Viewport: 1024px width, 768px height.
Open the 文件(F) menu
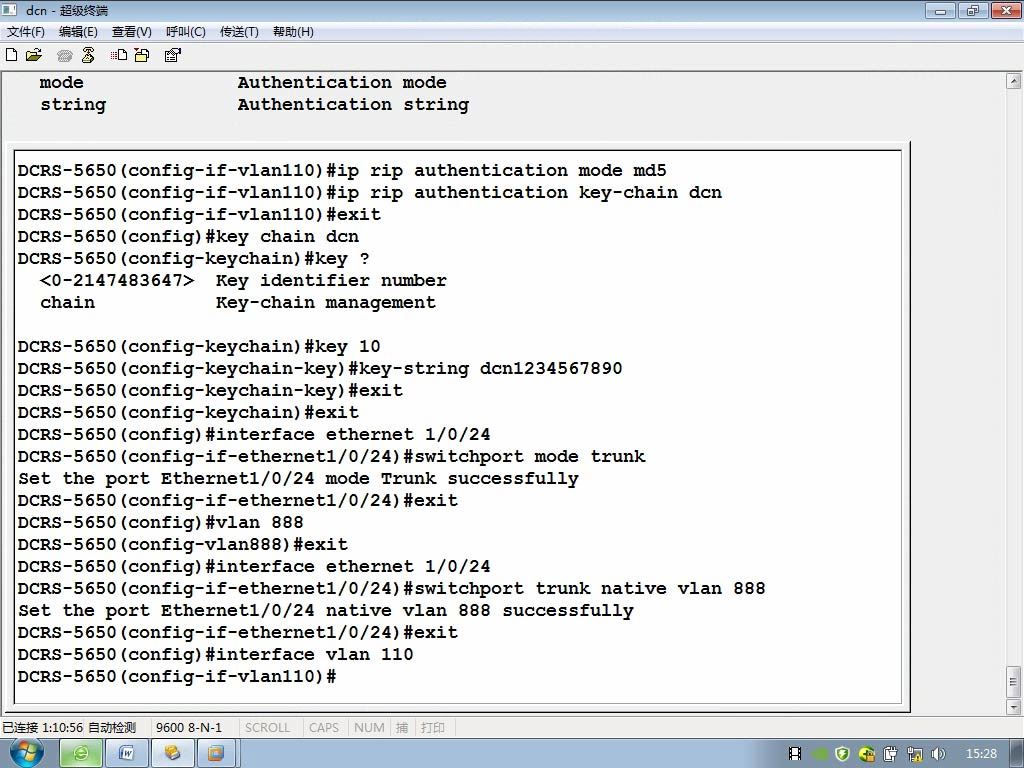click(x=25, y=31)
